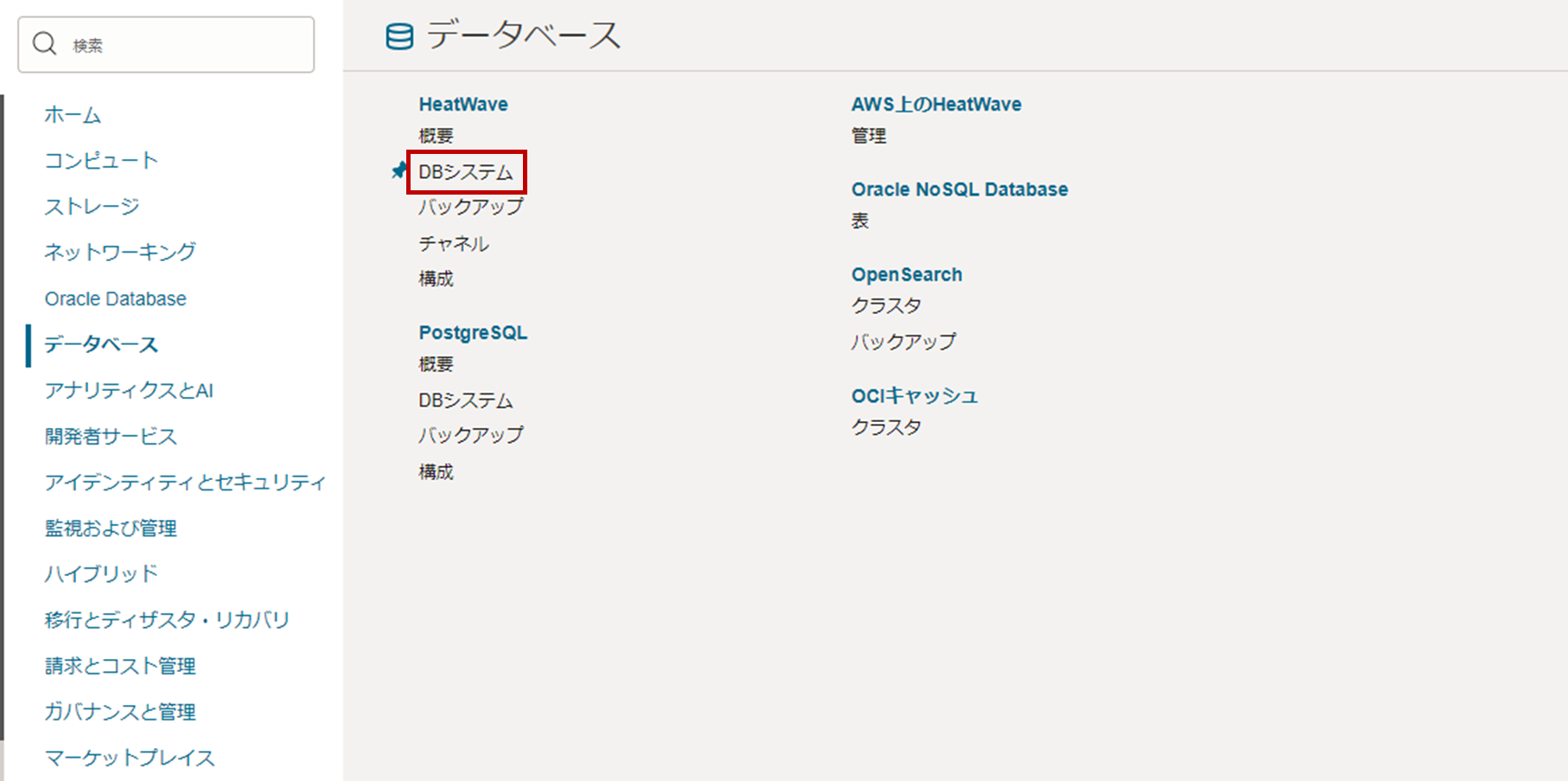This screenshot has width=1568, height=781.
Task: Click the AWS上のHeatWave heading
Action: 936,104
